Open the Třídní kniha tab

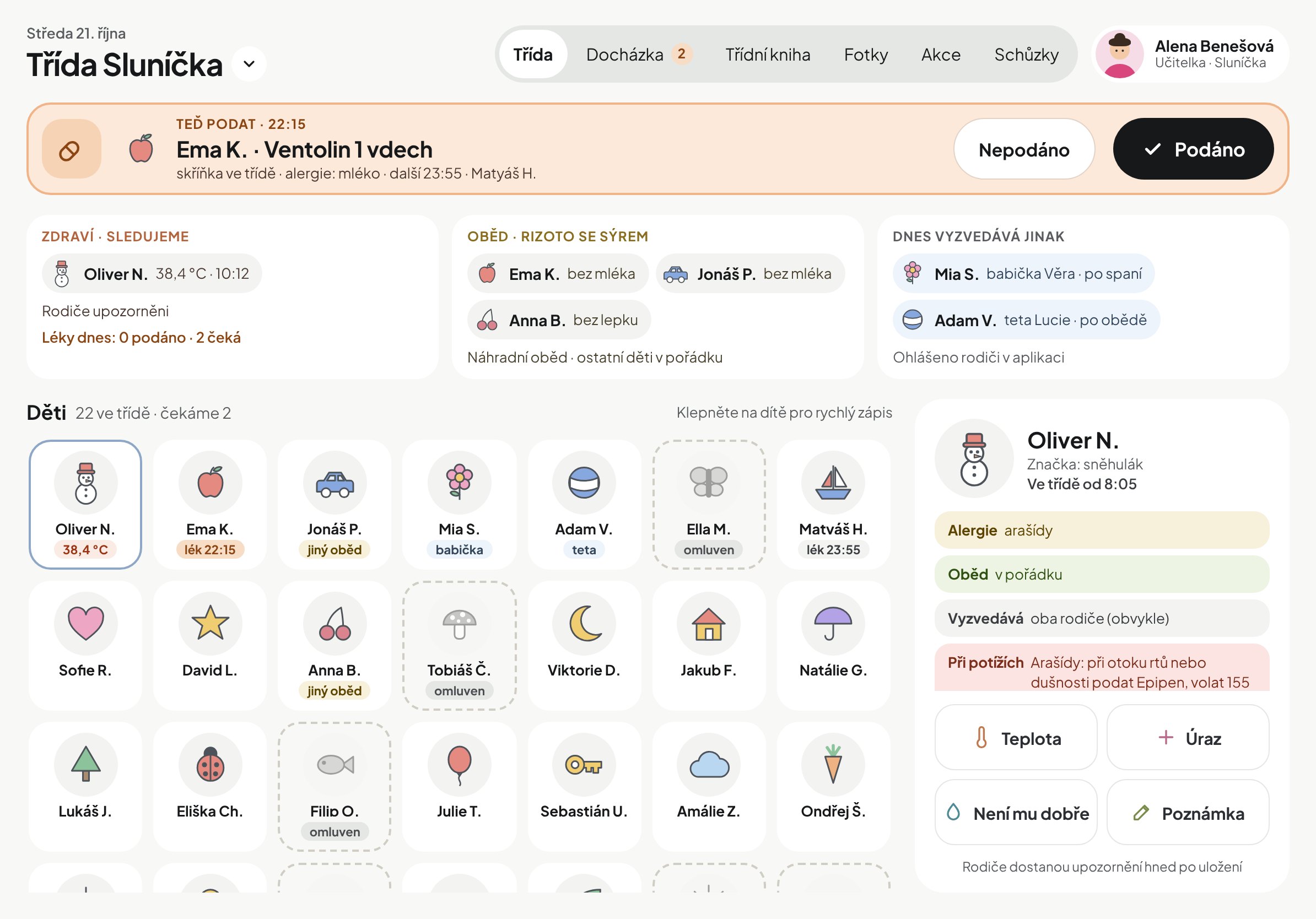(x=768, y=55)
